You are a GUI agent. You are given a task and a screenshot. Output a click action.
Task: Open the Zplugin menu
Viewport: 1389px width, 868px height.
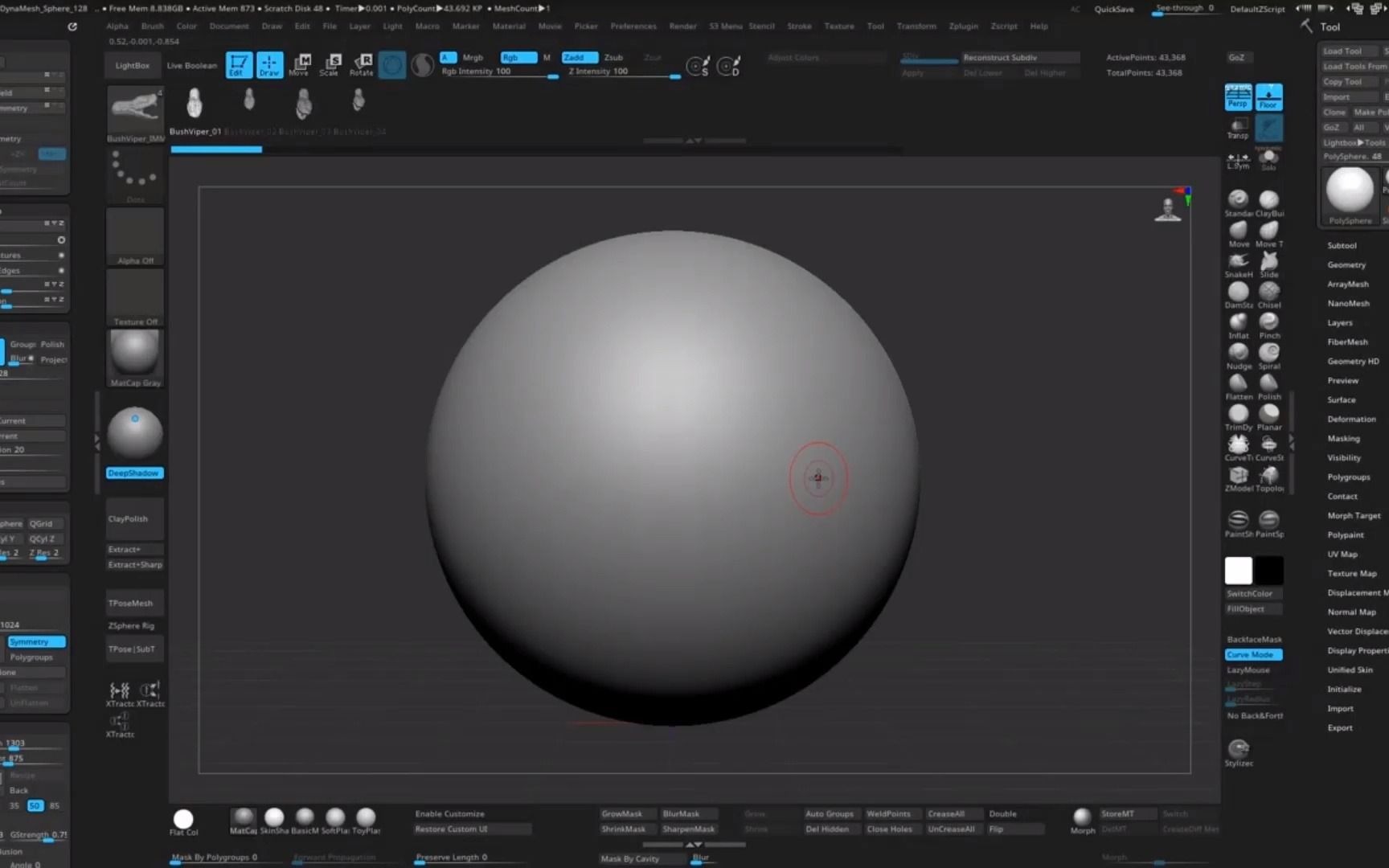point(963,26)
